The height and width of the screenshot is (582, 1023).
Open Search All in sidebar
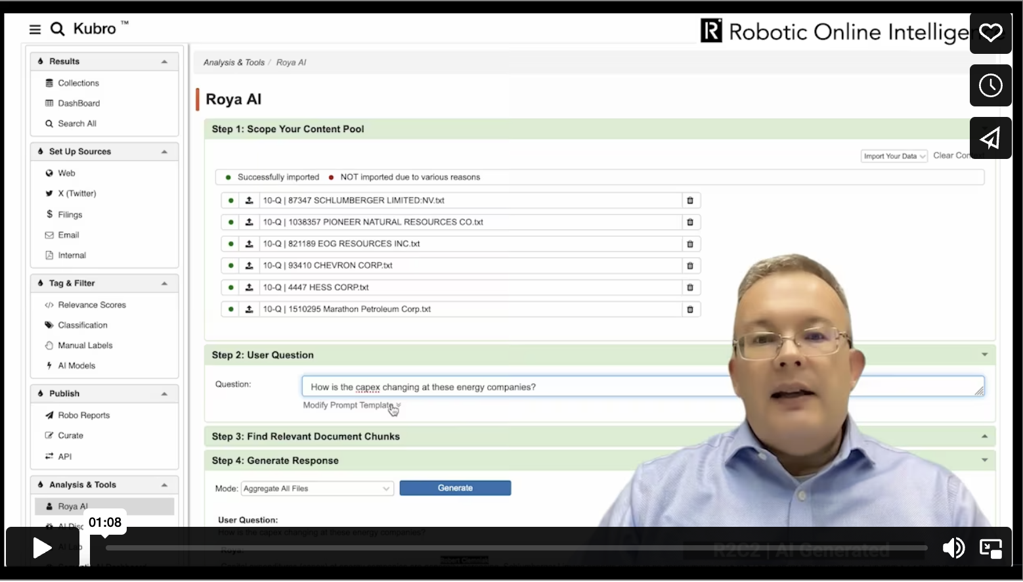pos(76,123)
